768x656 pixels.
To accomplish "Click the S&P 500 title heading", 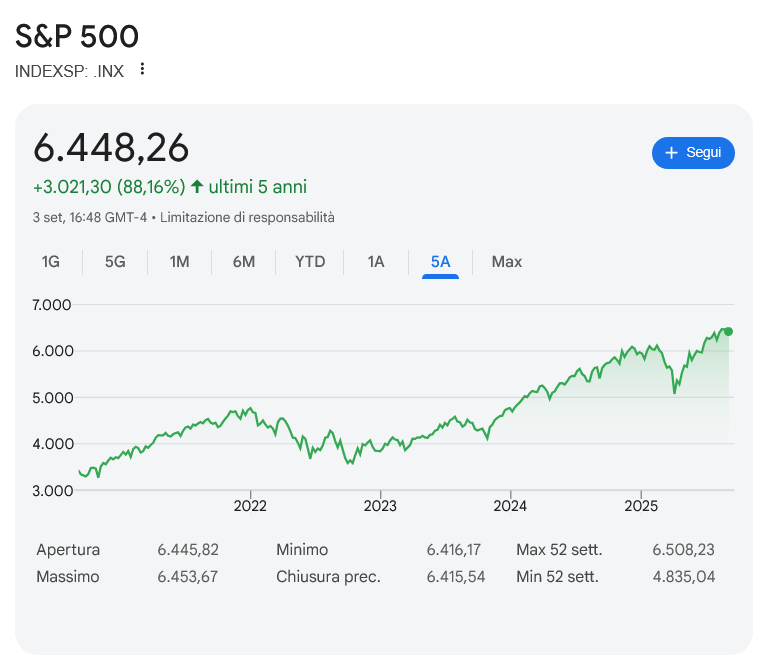I will point(77,36).
